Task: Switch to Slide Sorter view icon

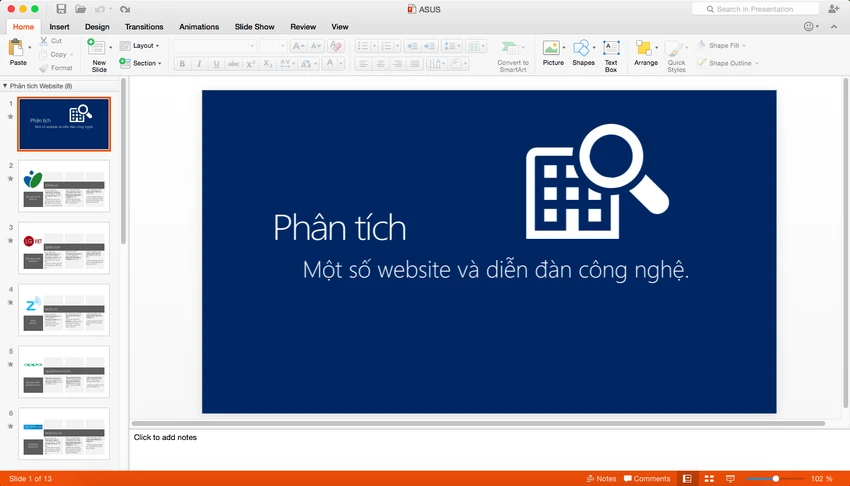Action: click(709, 478)
